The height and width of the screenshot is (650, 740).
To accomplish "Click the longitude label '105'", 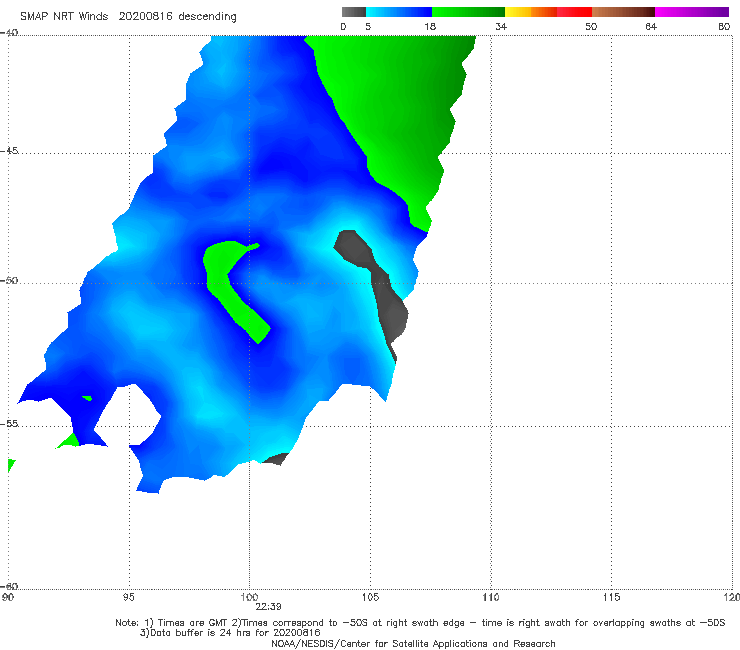I will coord(370,598).
